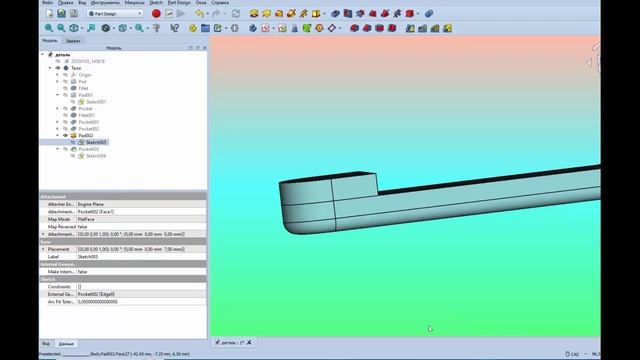Screen dimensions: 640x360
Task: Collapse the Тело body node
Action: pyautogui.click(x=50, y=68)
